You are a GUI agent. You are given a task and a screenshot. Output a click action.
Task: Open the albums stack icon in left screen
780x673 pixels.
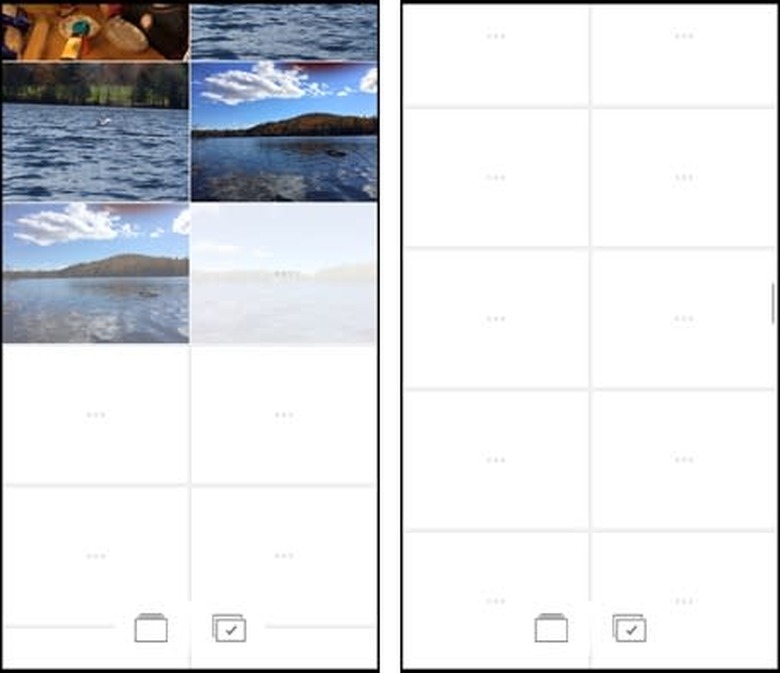pos(151,628)
